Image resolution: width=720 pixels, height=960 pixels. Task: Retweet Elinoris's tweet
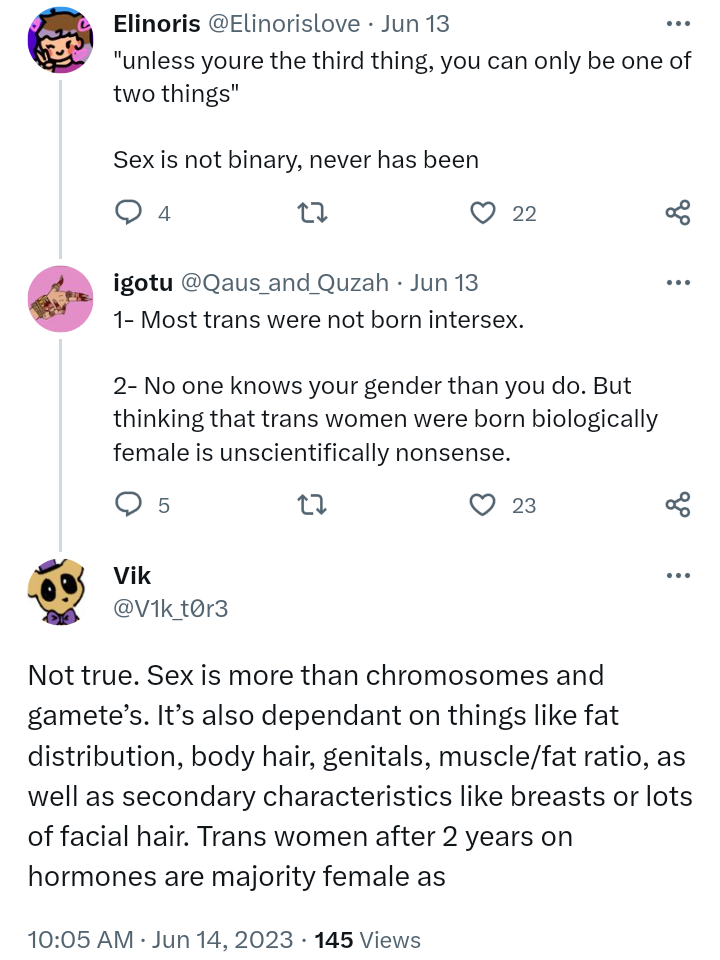coord(313,212)
